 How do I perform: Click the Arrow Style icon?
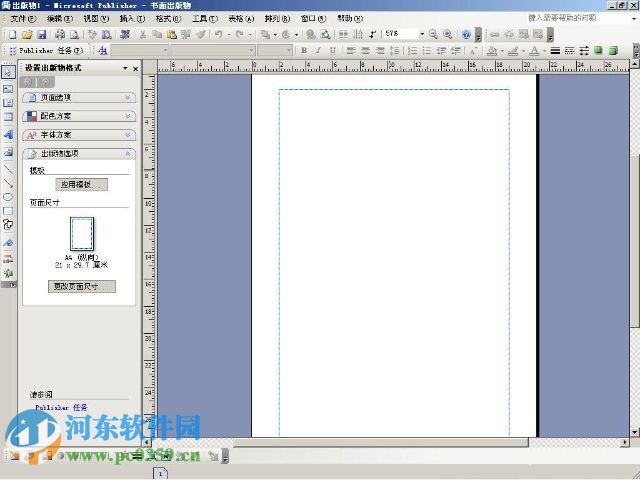pos(584,51)
